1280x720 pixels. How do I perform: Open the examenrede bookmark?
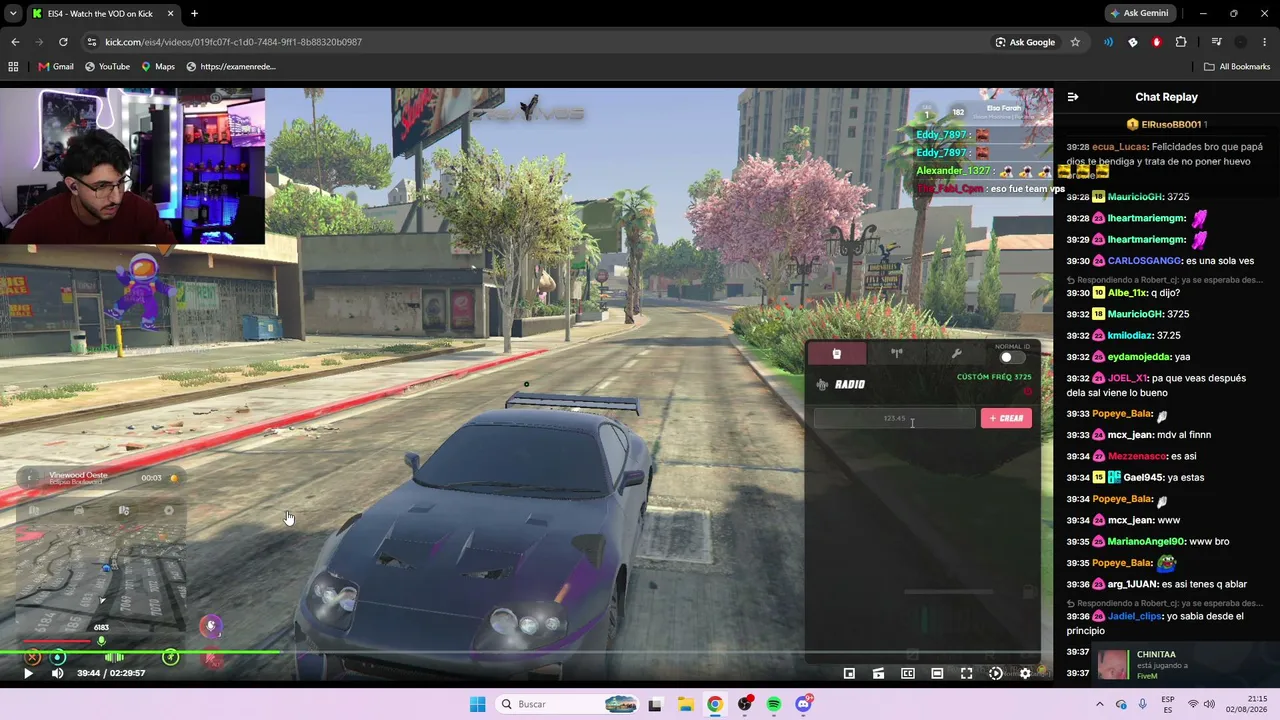tap(231, 67)
